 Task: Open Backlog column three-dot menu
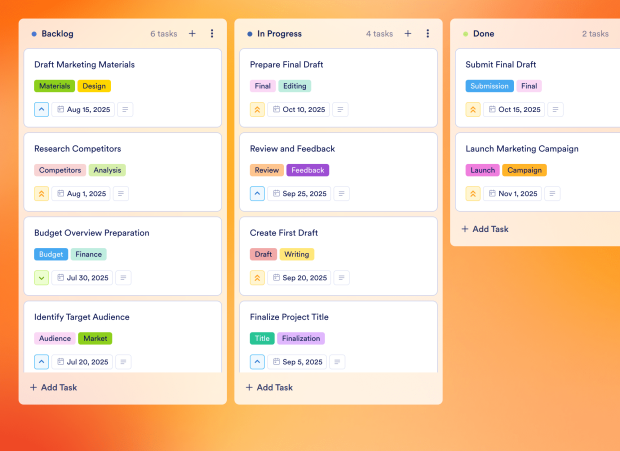(212, 33)
